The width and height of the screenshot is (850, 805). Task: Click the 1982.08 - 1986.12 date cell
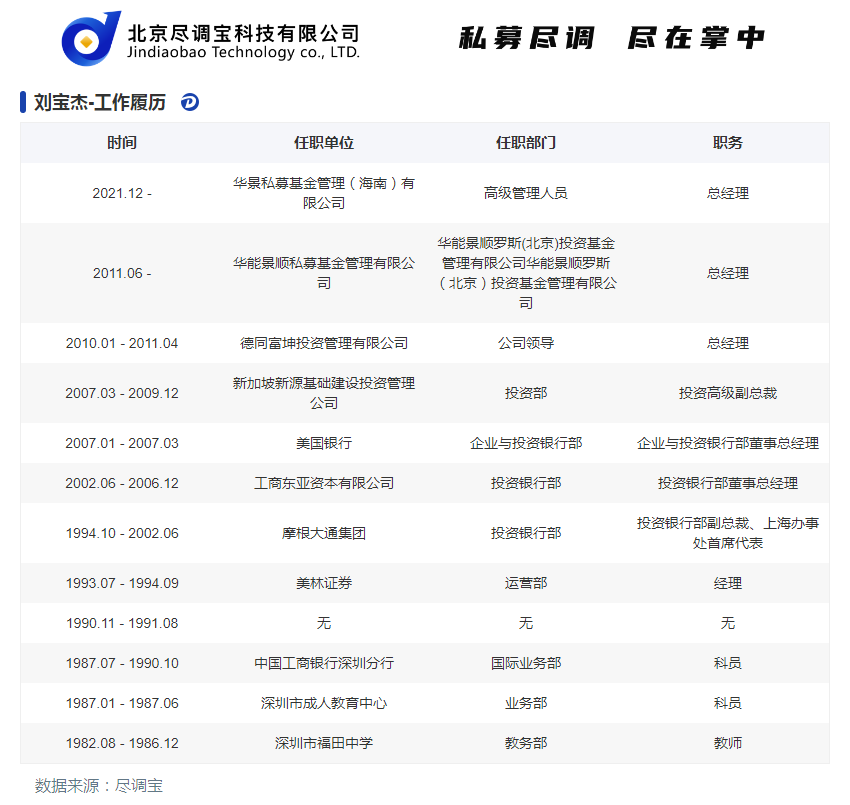click(x=122, y=743)
